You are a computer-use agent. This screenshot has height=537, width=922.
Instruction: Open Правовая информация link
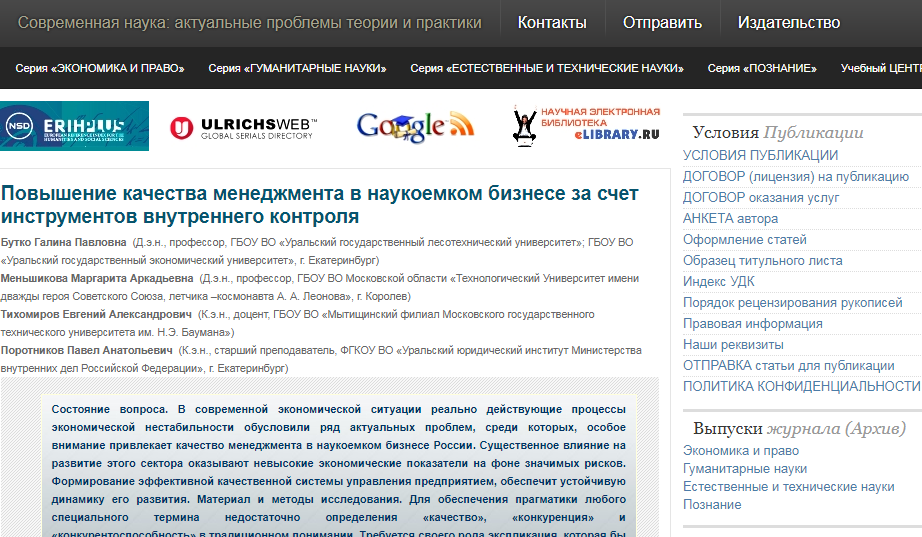753,323
